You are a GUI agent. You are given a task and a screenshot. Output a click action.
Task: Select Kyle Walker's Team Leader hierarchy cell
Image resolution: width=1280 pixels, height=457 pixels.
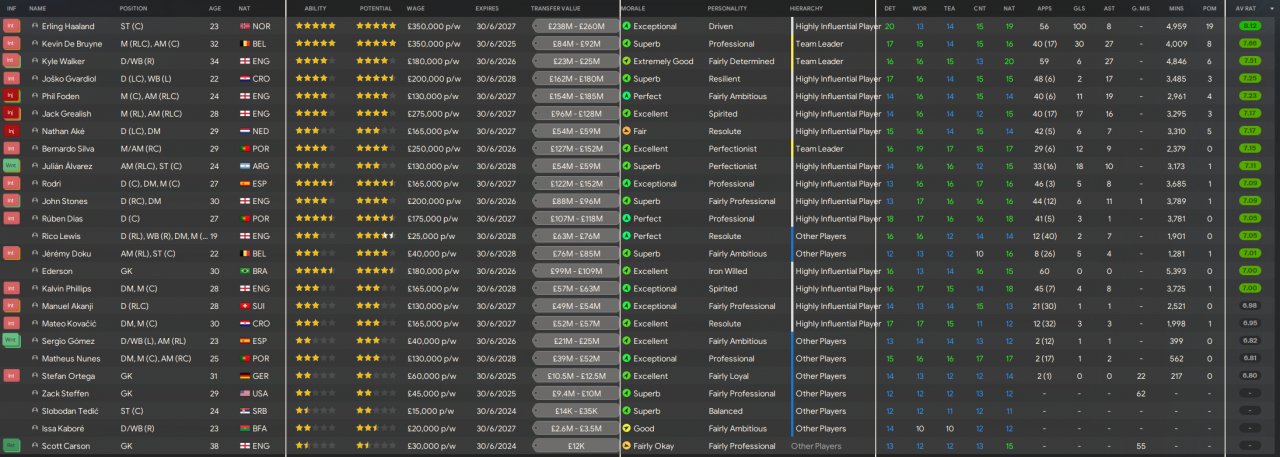tap(820, 61)
